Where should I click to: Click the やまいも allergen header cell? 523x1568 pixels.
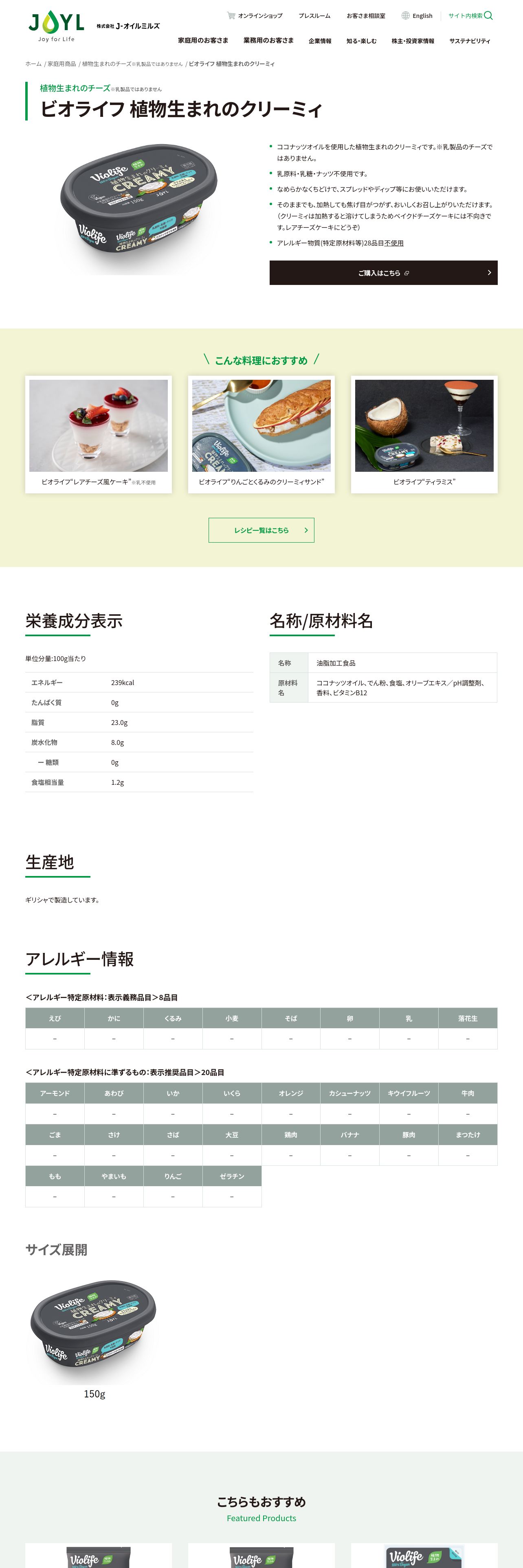click(114, 1176)
